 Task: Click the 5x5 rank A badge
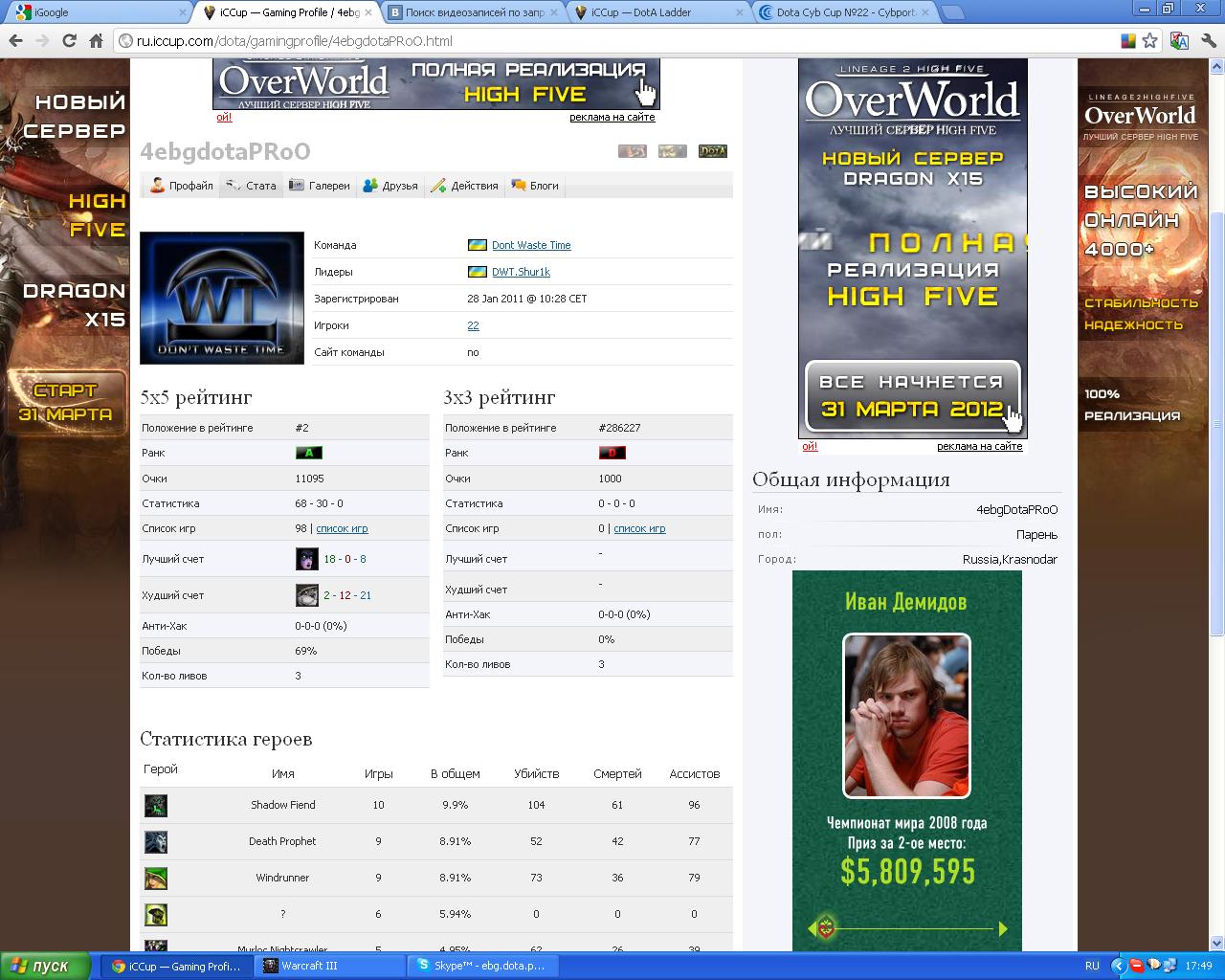[x=309, y=453]
